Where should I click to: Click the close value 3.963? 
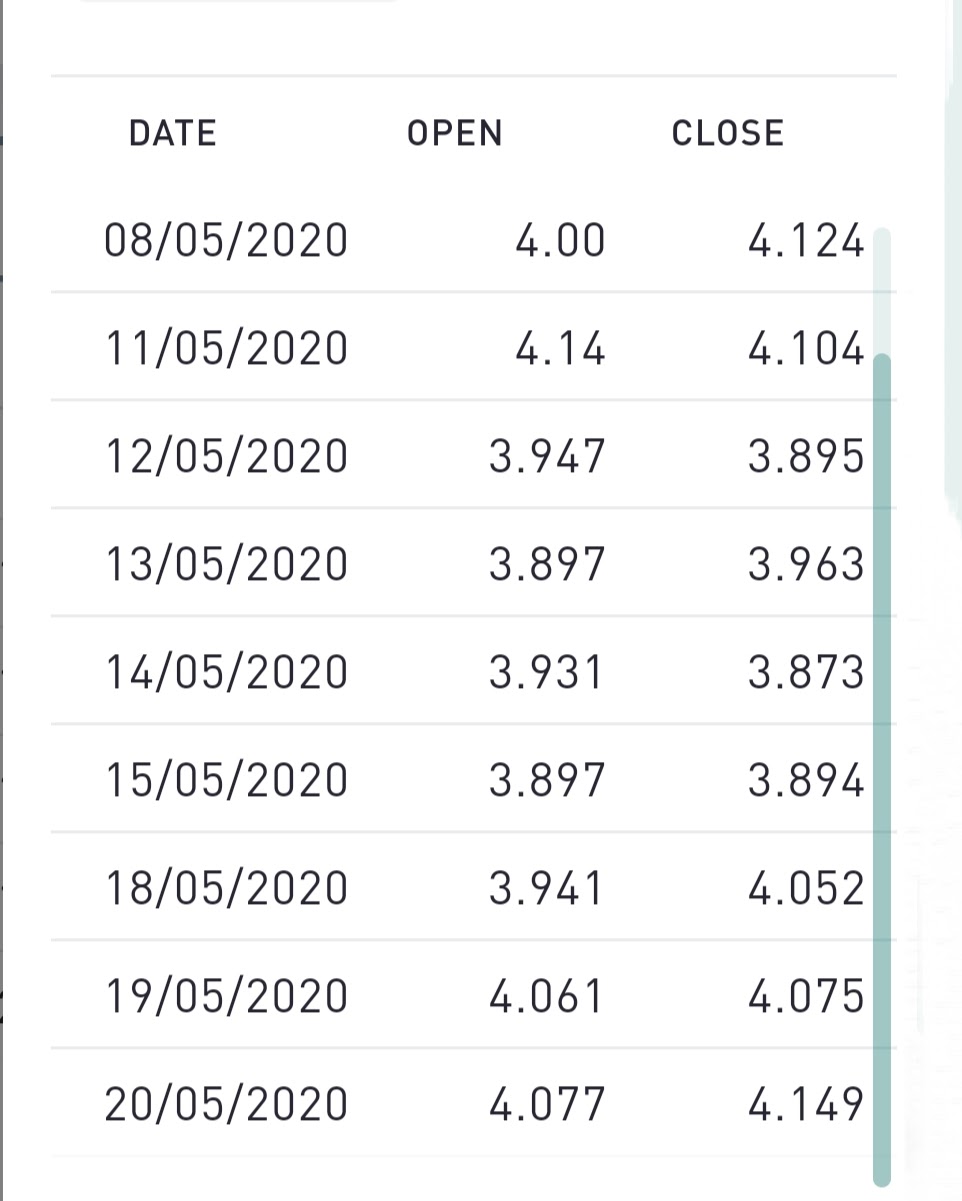[x=805, y=565]
